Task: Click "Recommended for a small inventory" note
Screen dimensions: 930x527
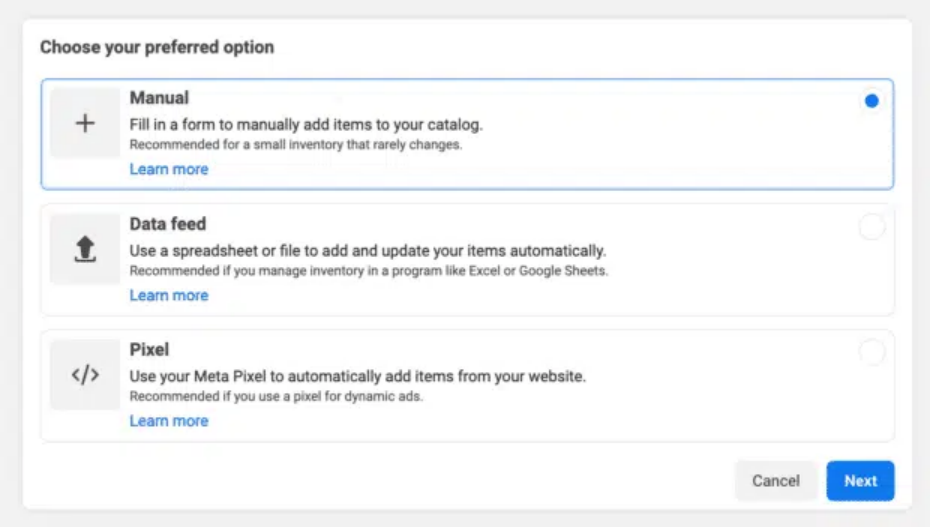Action: click(x=296, y=145)
